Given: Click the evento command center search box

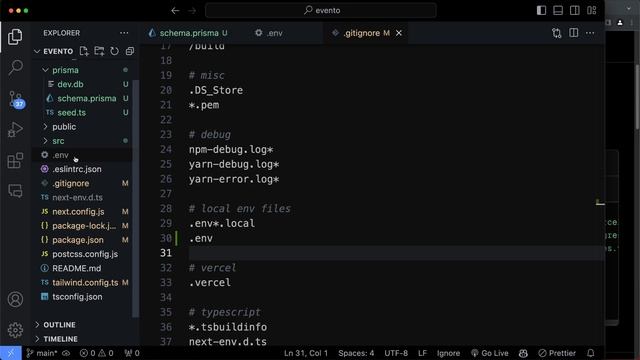Looking at the screenshot, I should (321, 11).
